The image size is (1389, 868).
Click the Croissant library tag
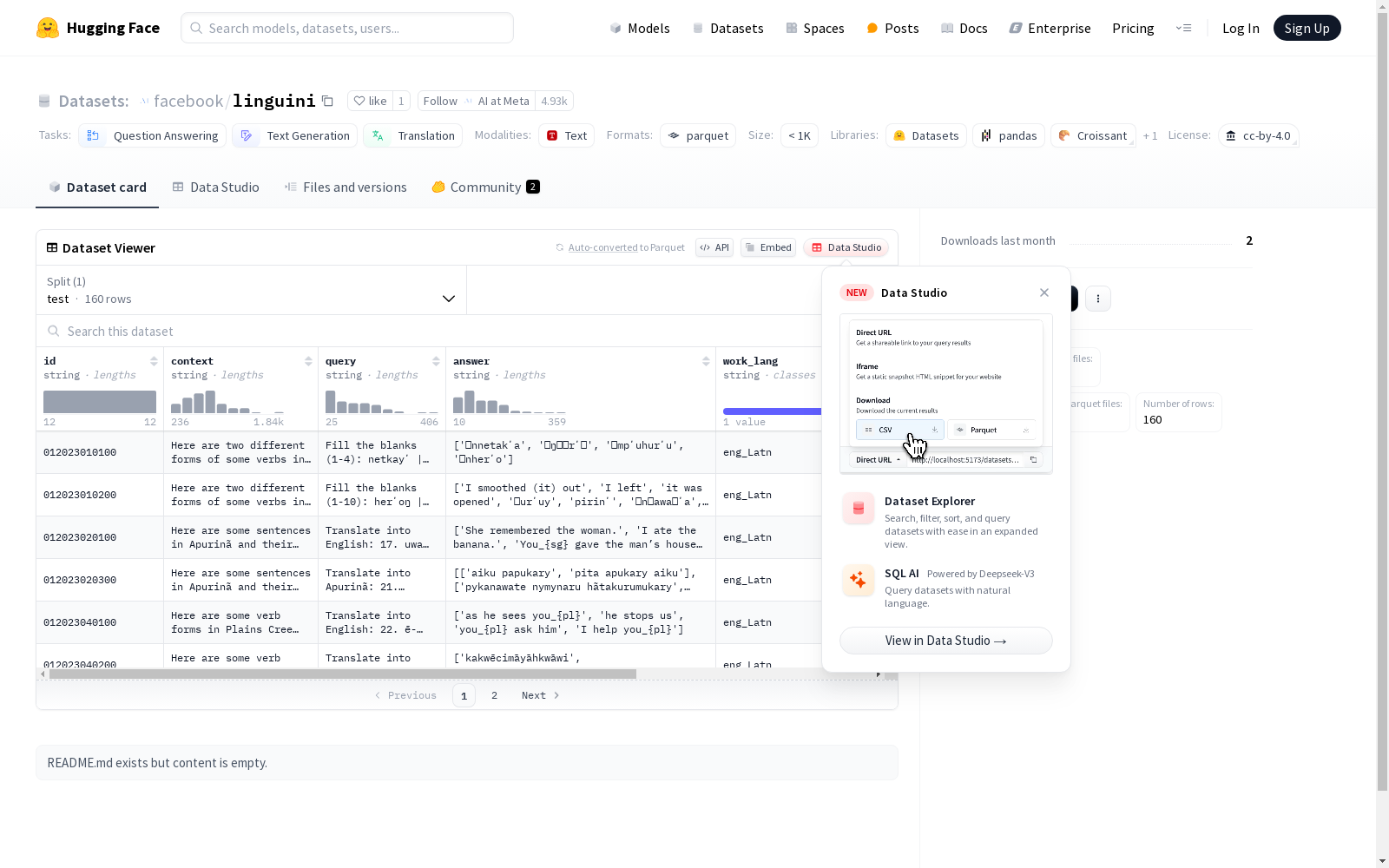click(x=1093, y=135)
